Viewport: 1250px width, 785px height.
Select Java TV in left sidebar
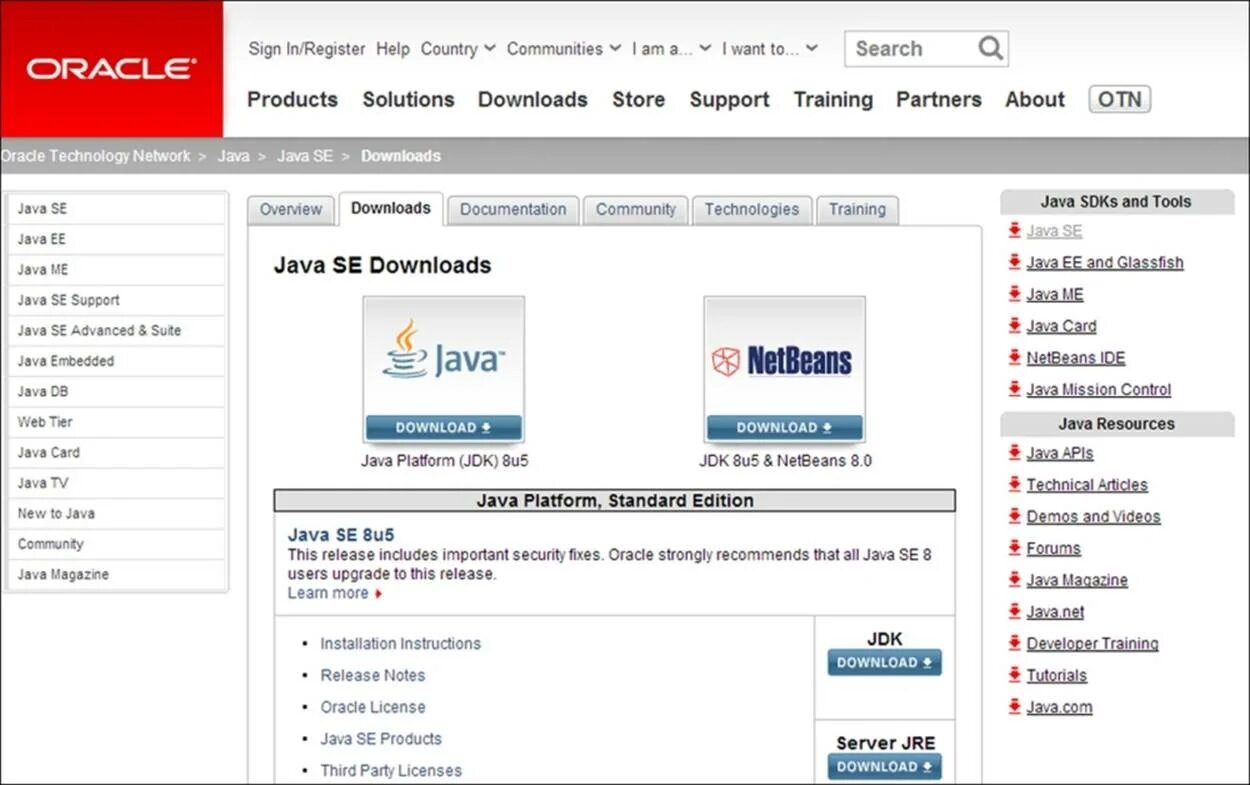point(116,483)
